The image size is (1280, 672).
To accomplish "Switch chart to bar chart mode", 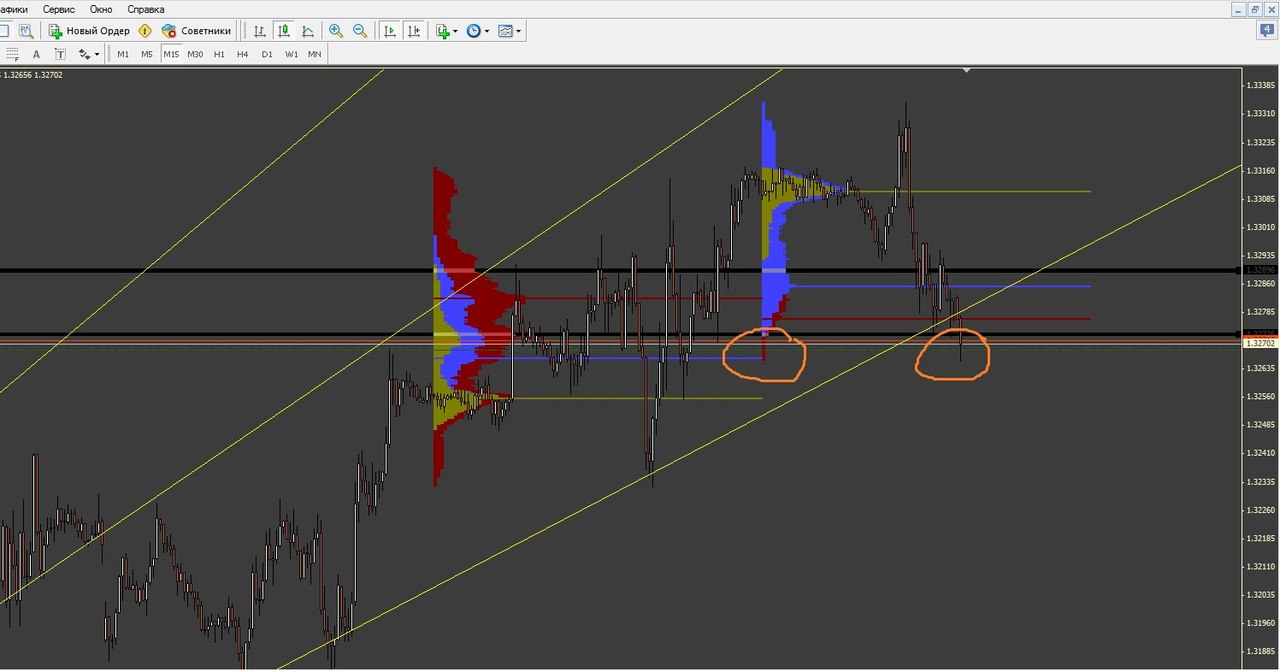I will point(260,31).
